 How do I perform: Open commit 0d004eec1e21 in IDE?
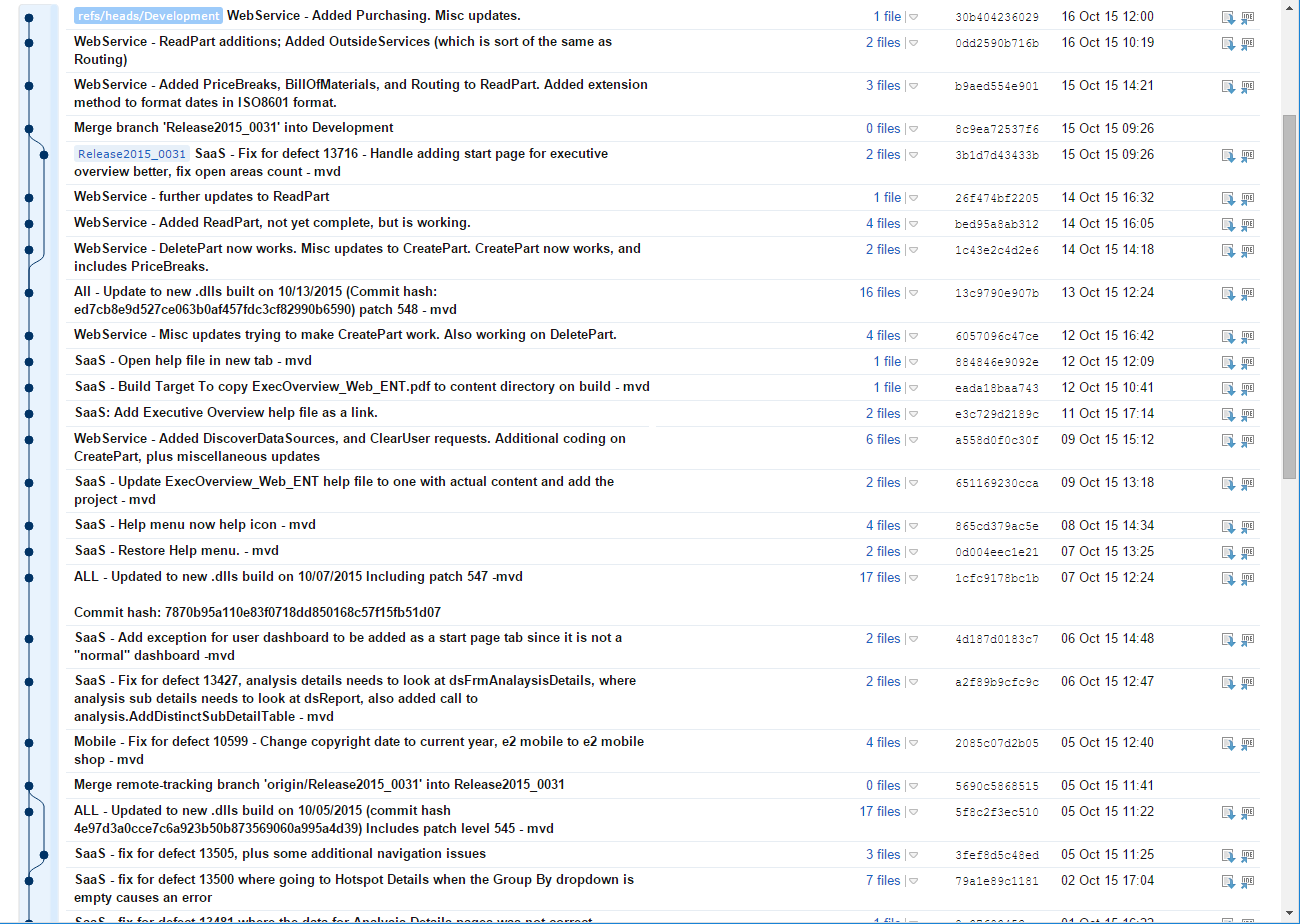(x=1247, y=553)
